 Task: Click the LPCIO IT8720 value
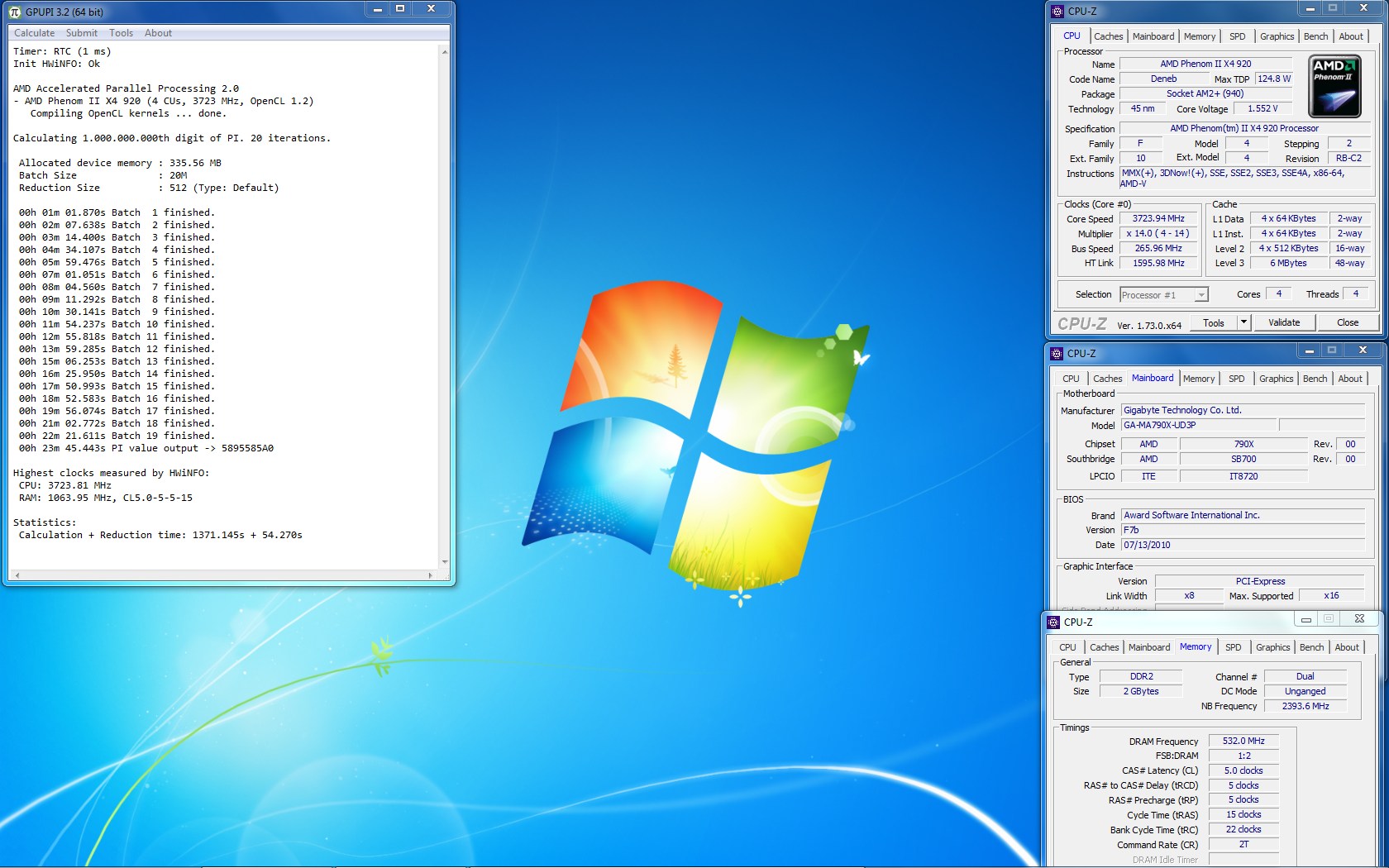click(x=1243, y=477)
